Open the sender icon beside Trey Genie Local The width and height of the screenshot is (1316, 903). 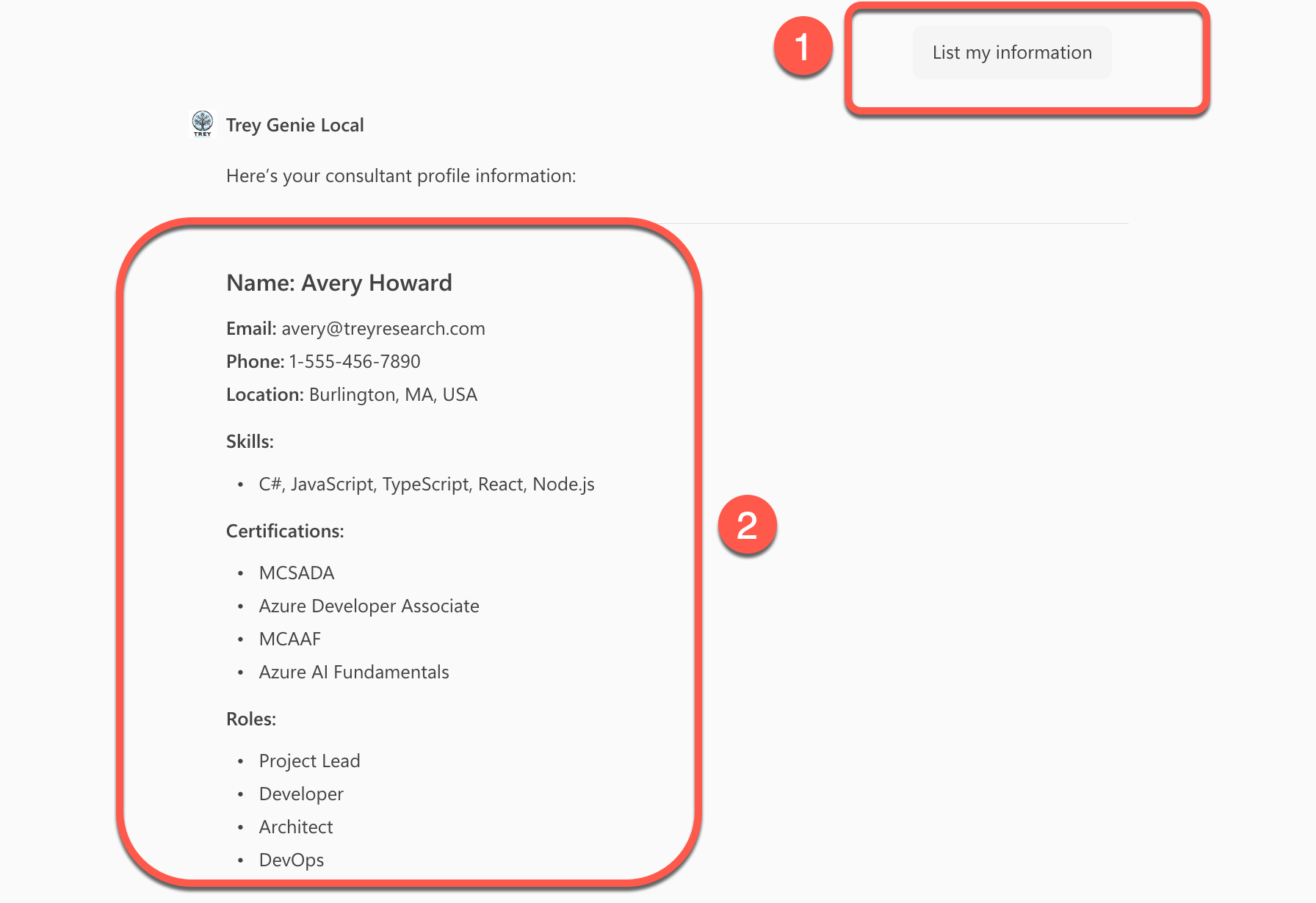tap(201, 124)
